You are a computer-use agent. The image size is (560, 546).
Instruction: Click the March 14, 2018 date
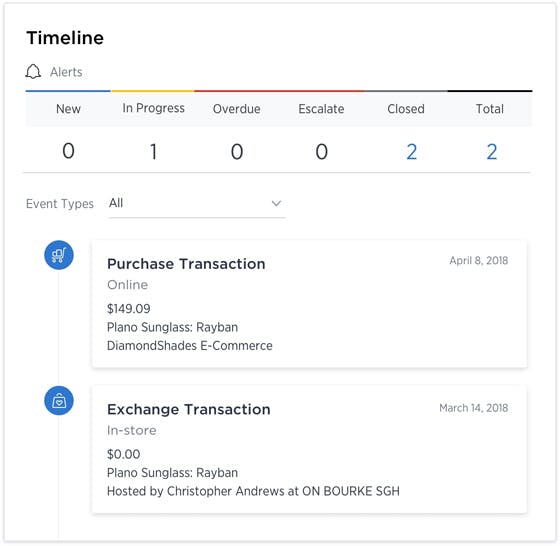pyautogui.click(x=474, y=408)
